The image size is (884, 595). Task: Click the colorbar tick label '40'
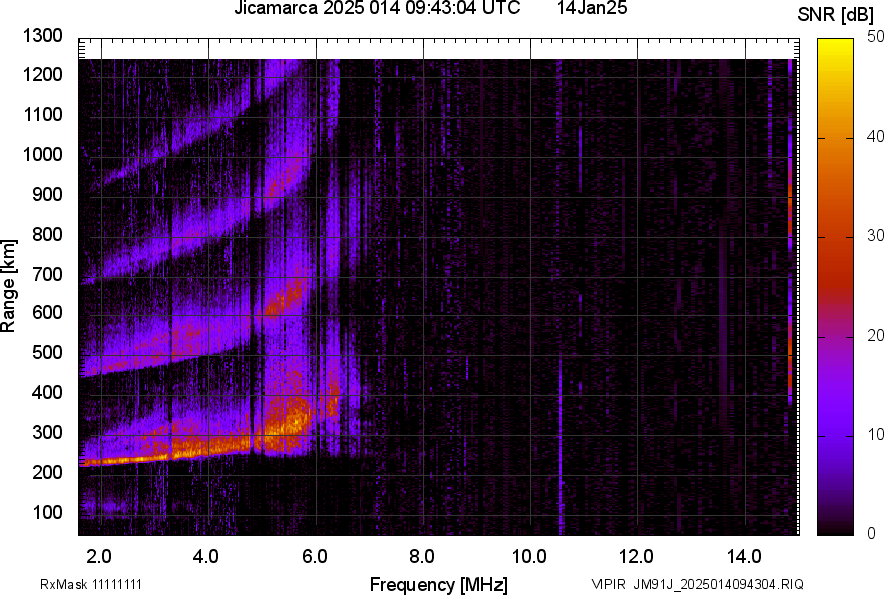point(875,136)
